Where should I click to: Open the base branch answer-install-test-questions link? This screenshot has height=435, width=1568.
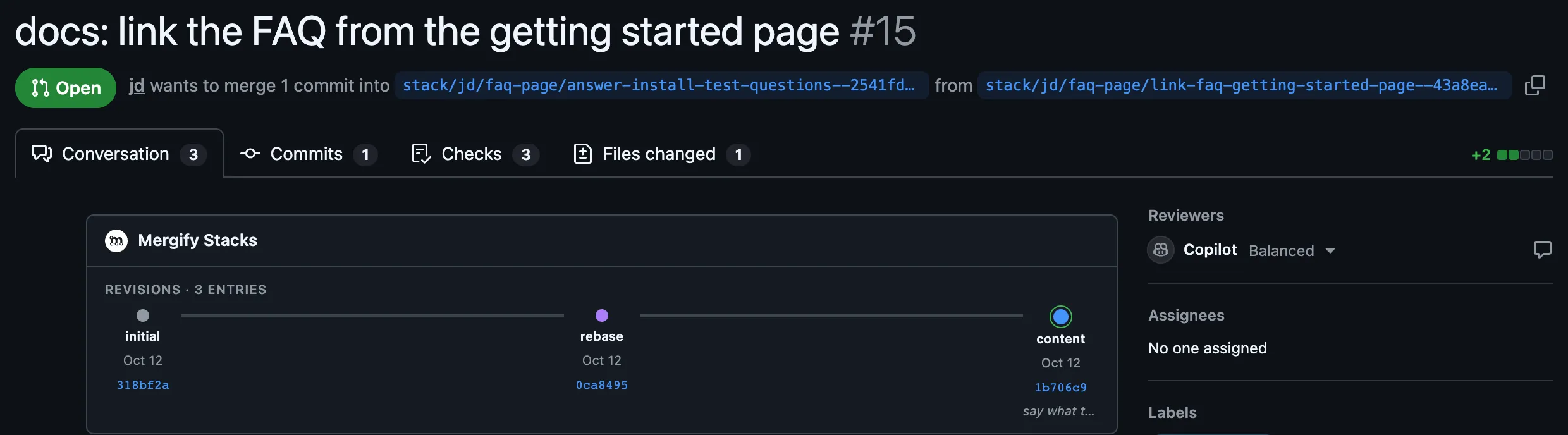pos(661,85)
